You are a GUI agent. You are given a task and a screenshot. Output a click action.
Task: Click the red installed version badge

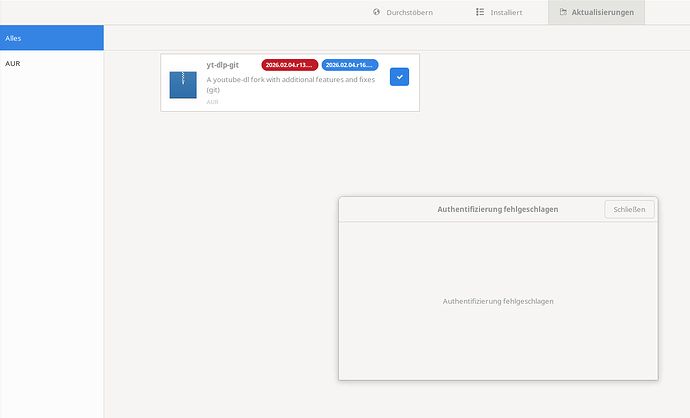(289, 65)
